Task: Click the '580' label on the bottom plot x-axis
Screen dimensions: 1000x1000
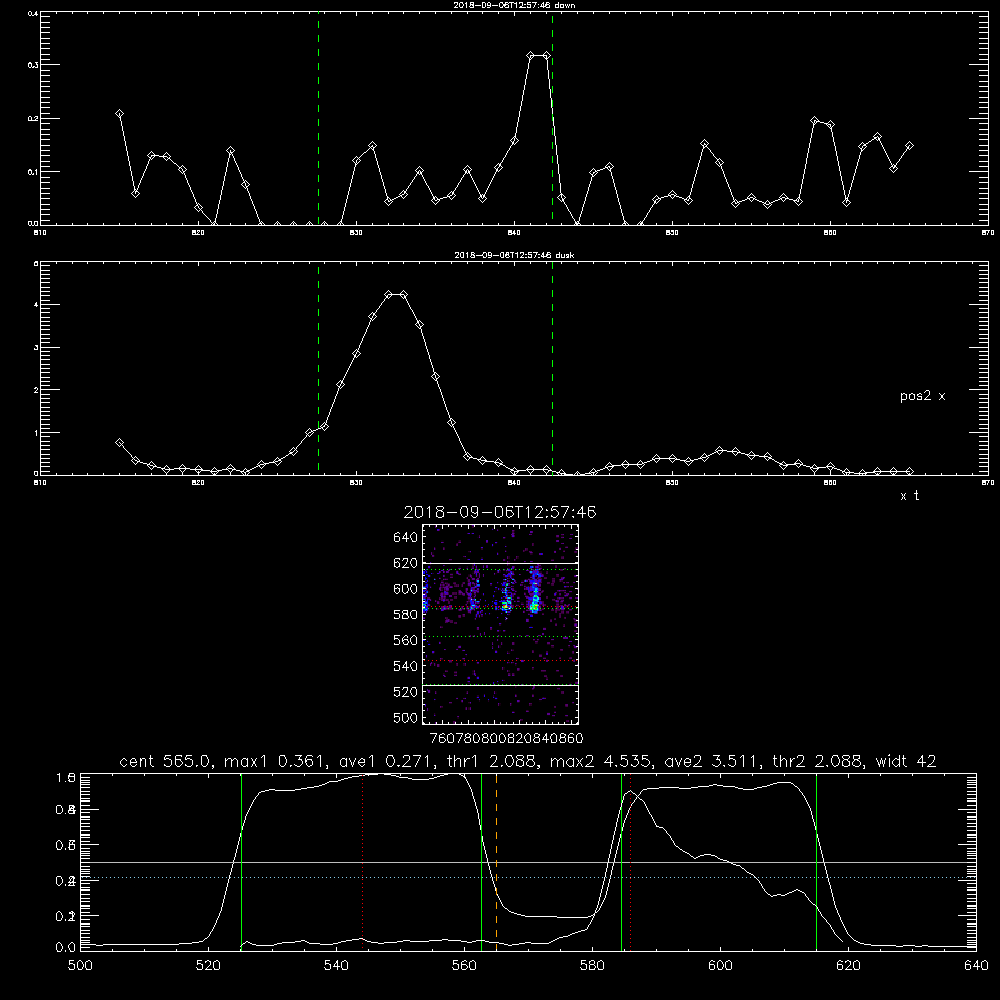Action: point(592,966)
